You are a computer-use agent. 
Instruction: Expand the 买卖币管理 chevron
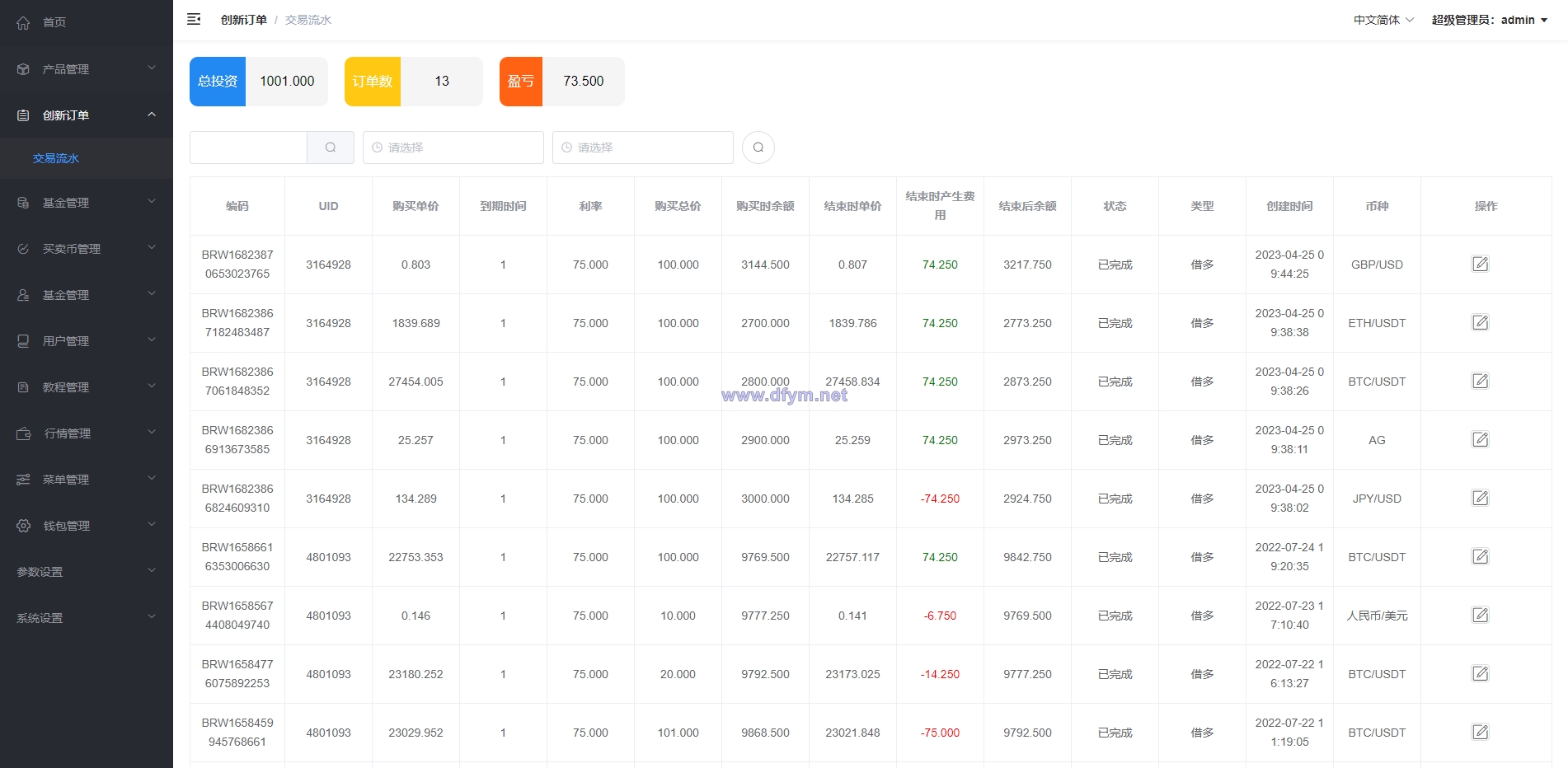click(x=152, y=248)
